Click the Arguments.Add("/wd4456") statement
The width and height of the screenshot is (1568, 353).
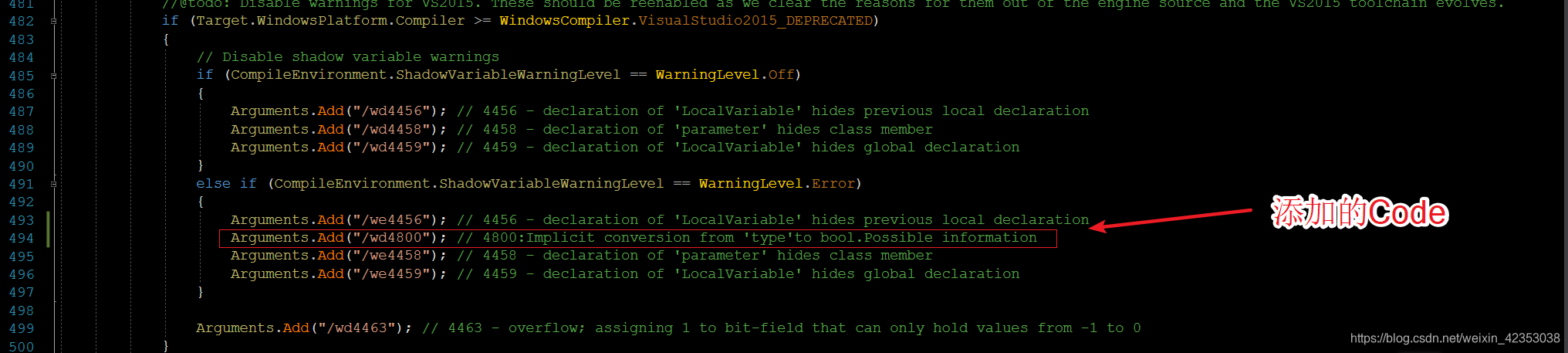coord(338,111)
